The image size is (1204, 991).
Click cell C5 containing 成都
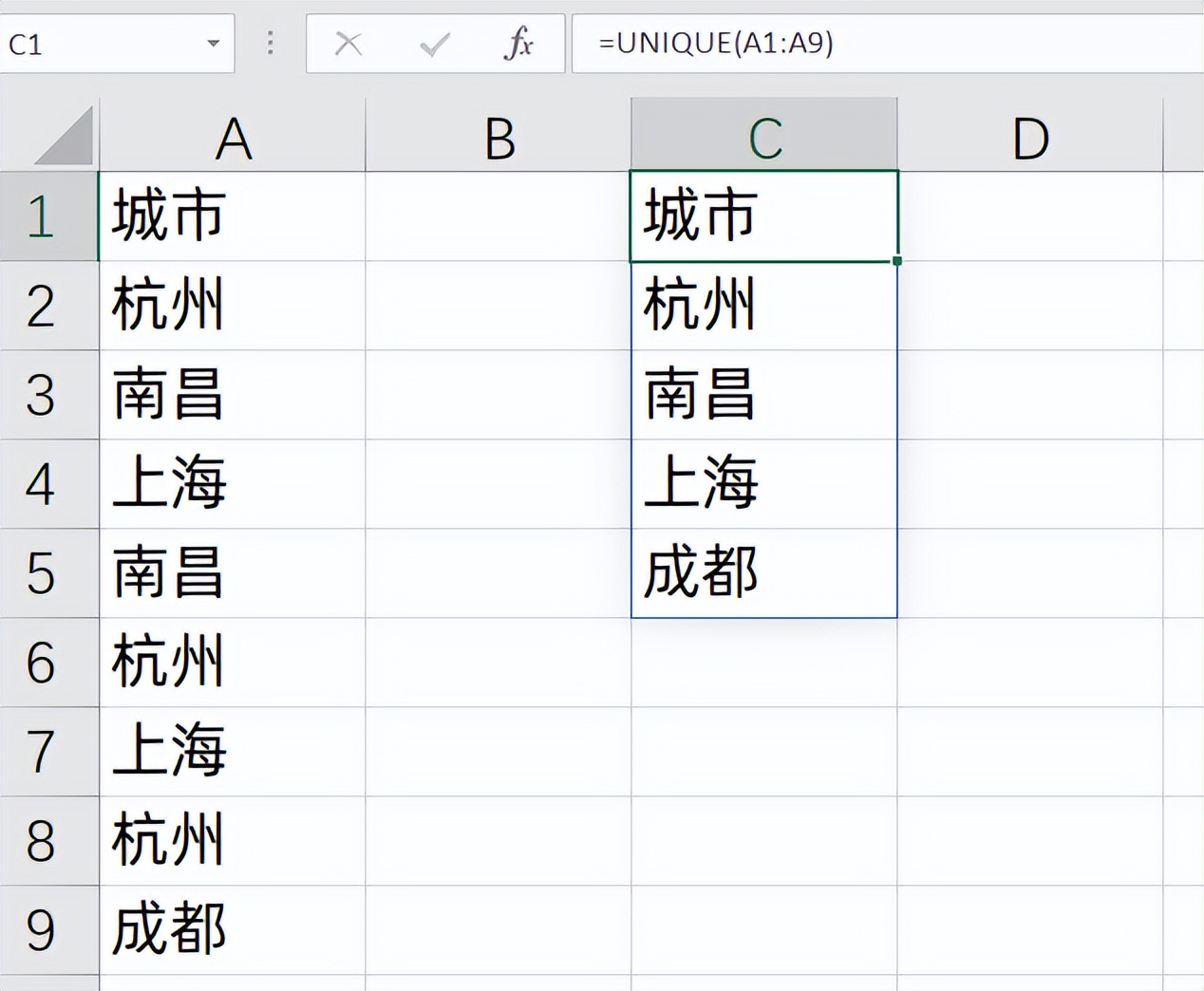[763, 573]
